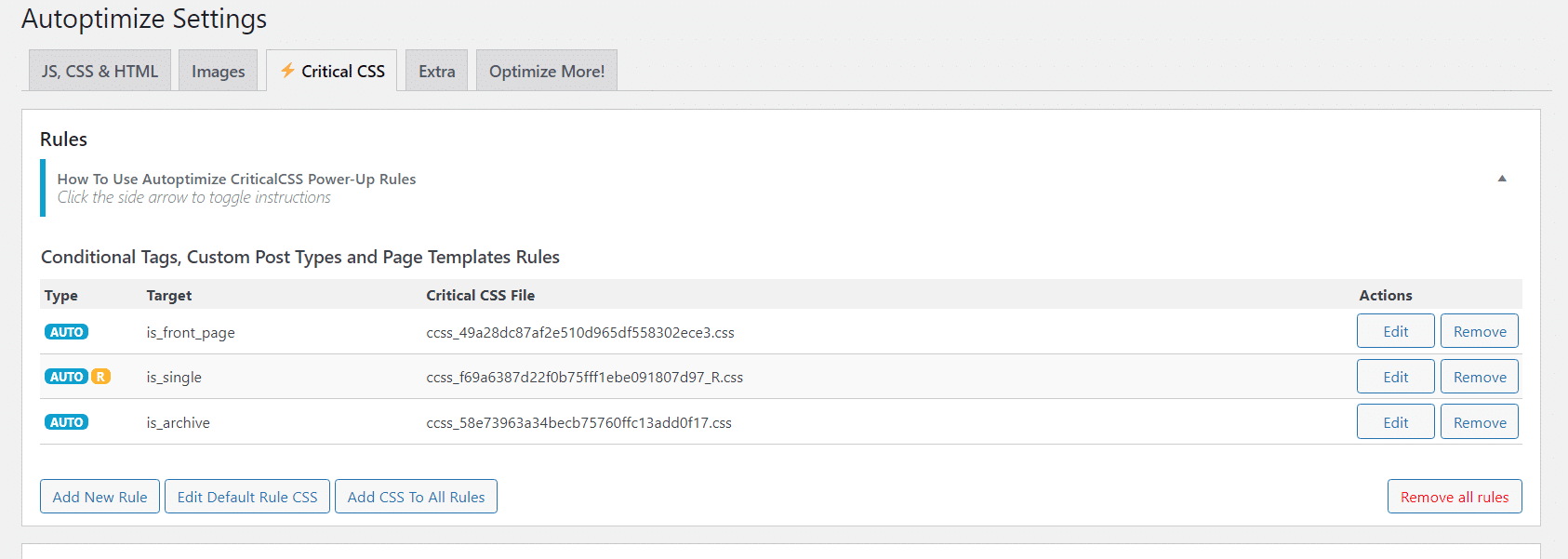Click the orange R badge for is_single
The height and width of the screenshot is (559, 1568).
point(100,377)
